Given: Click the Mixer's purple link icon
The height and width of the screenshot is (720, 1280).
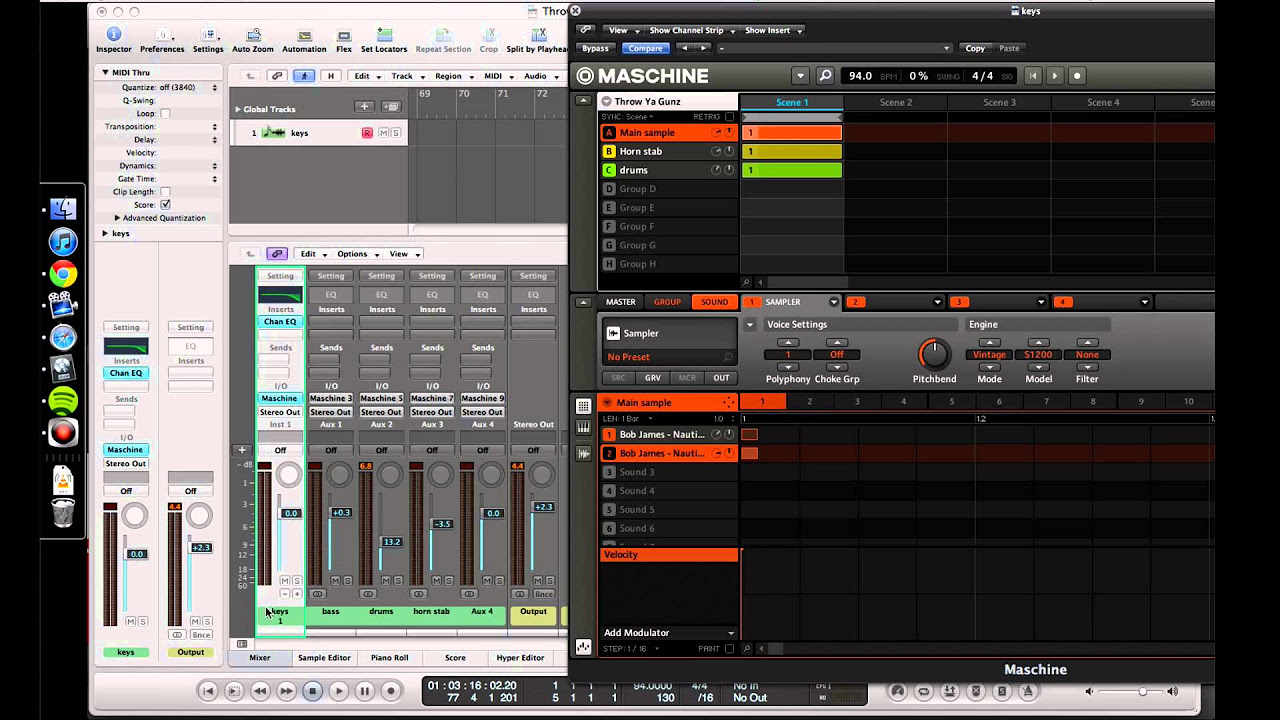Looking at the screenshot, I should pos(277,254).
